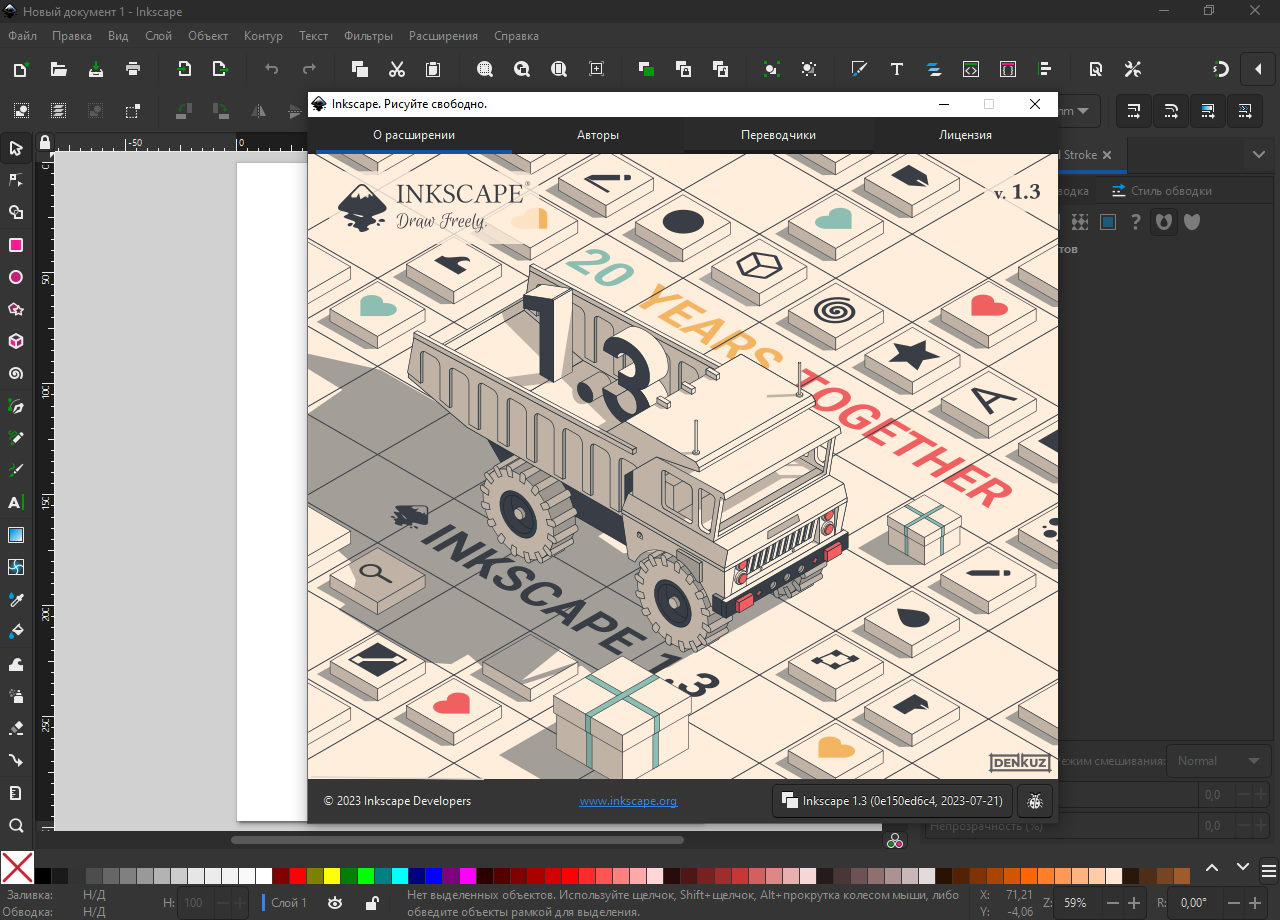This screenshot has width=1280, height=920.
Task: Open a file with folder icon
Action: coord(58,69)
